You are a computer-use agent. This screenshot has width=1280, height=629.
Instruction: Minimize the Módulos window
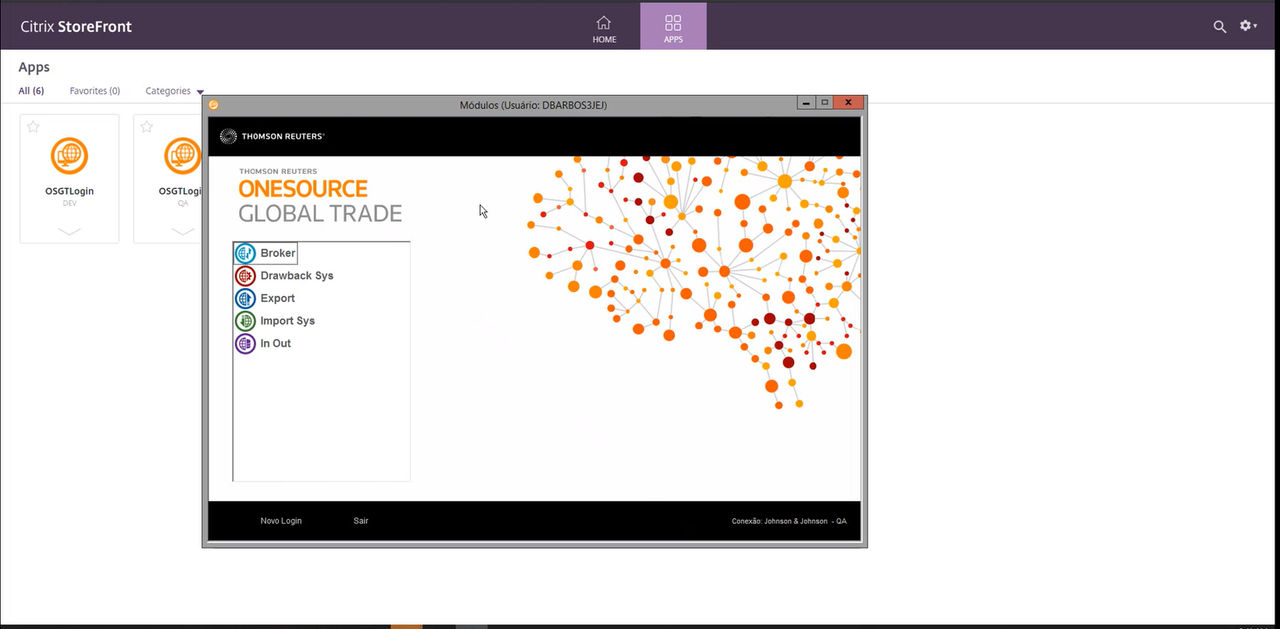[x=806, y=102]
